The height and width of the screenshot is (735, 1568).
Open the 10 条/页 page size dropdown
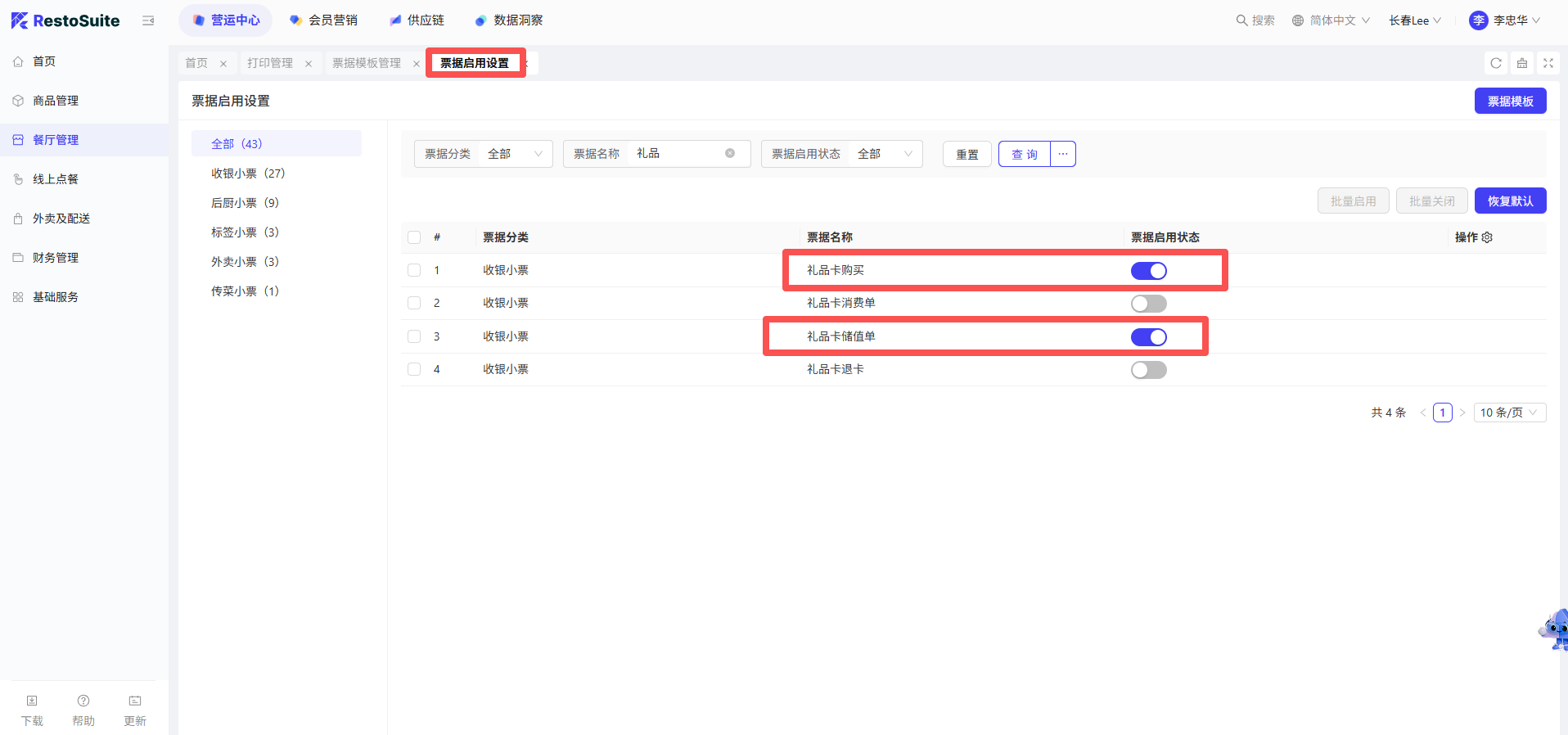[1509, 413]
